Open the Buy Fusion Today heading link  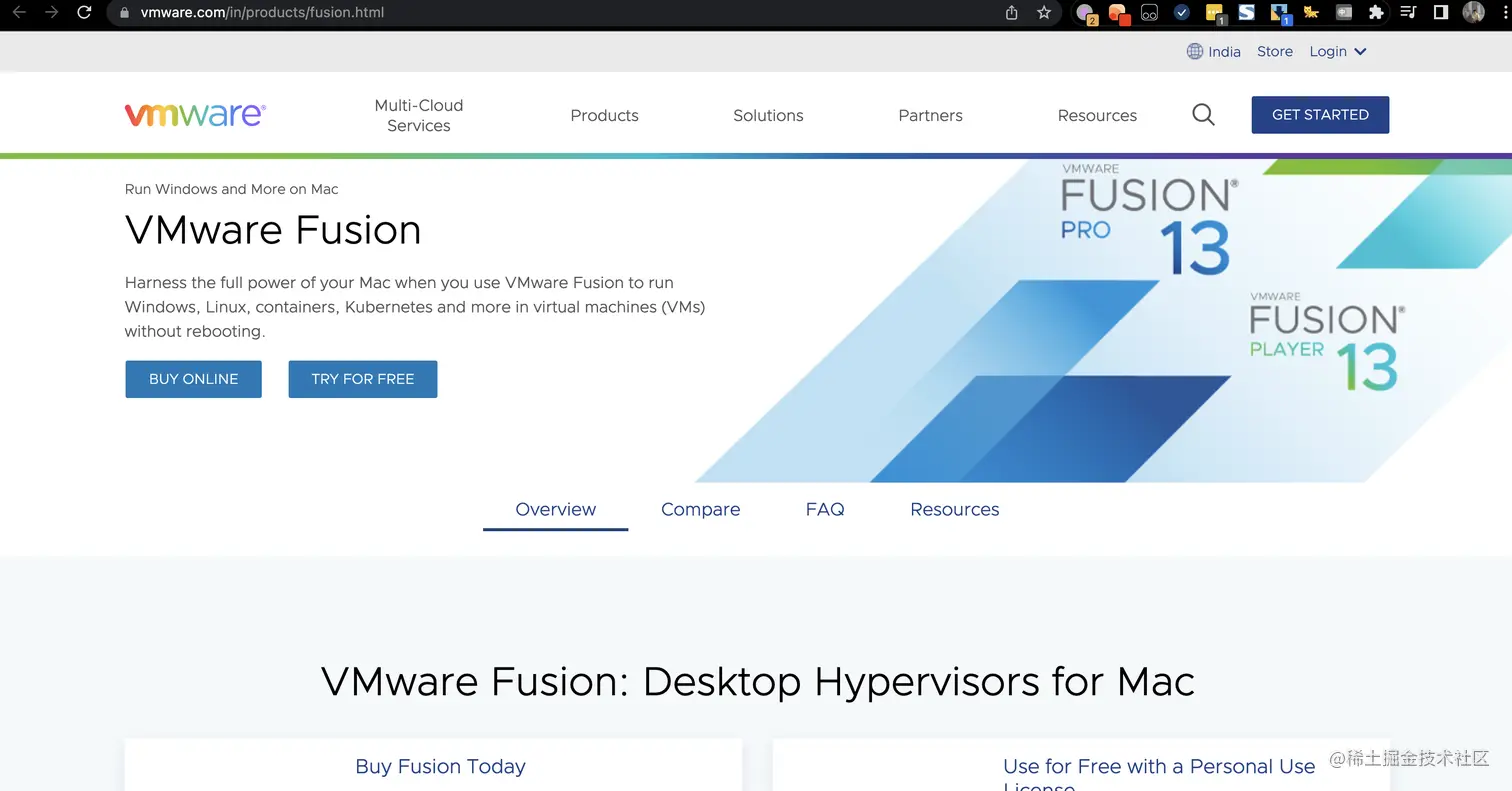pos(440,766)
